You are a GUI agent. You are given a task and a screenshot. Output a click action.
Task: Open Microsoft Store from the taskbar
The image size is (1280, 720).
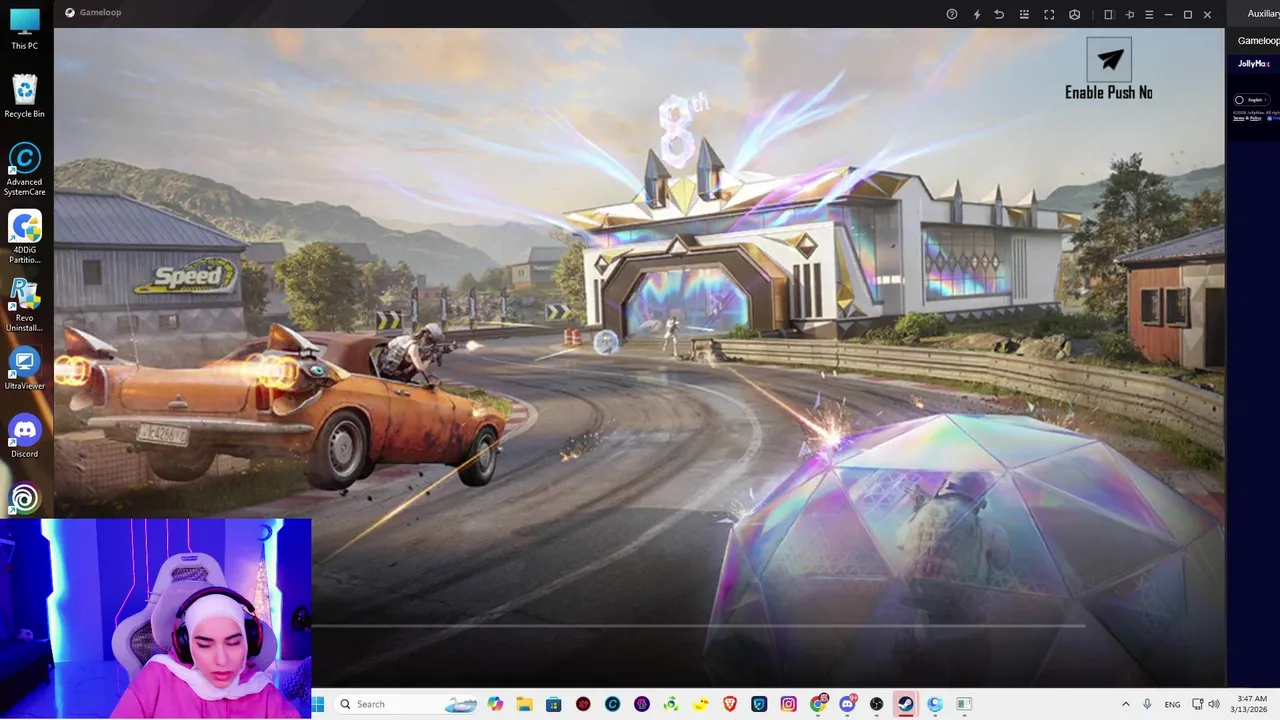(x=553, y=704)
